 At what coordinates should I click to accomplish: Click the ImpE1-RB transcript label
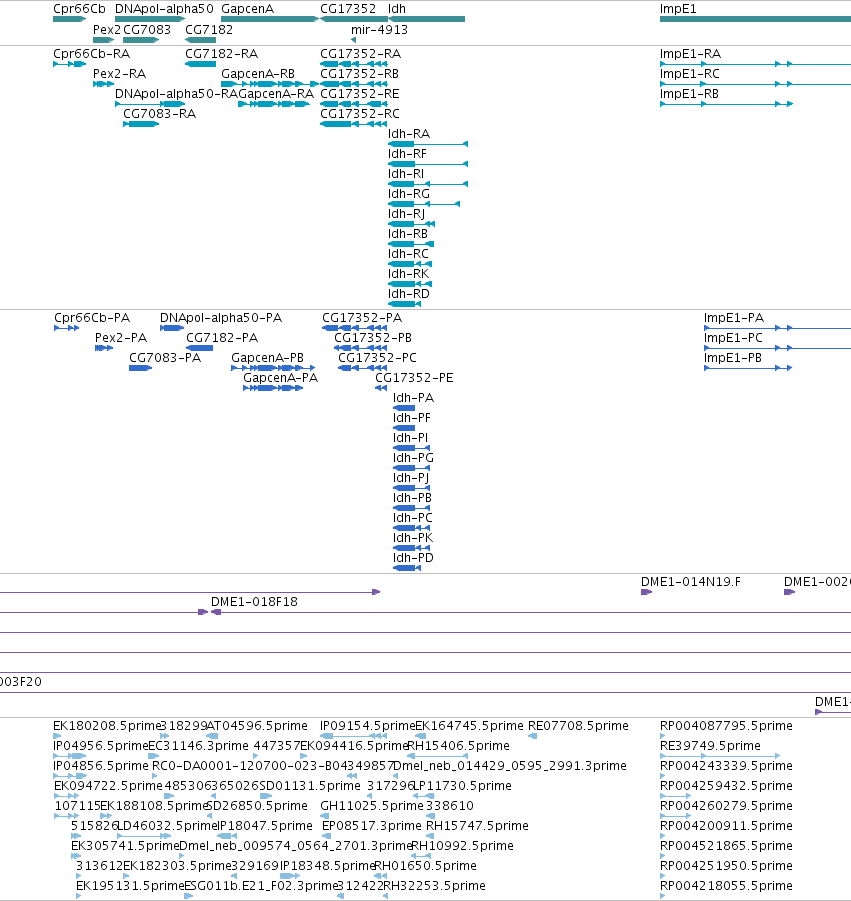pyautogui.click(x=690, y=94)
